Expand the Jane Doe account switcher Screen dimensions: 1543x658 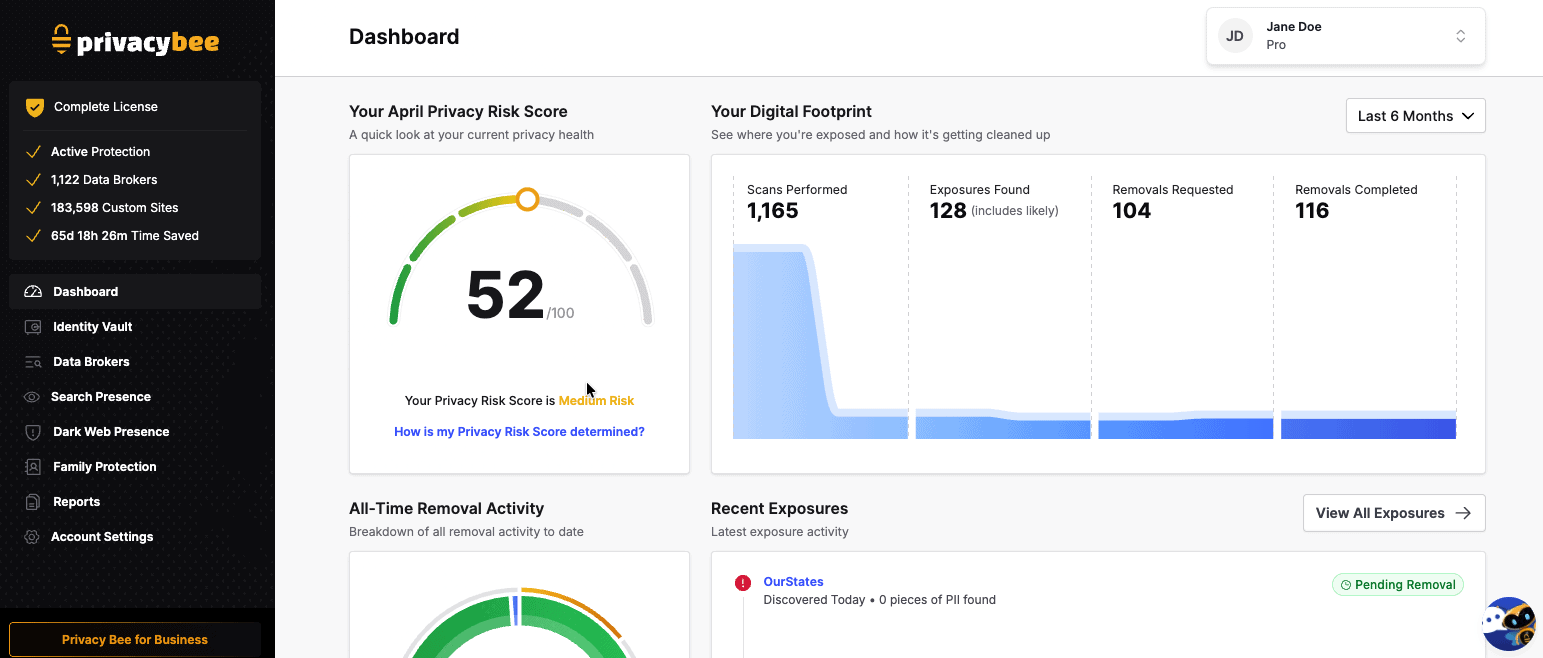1345,36
